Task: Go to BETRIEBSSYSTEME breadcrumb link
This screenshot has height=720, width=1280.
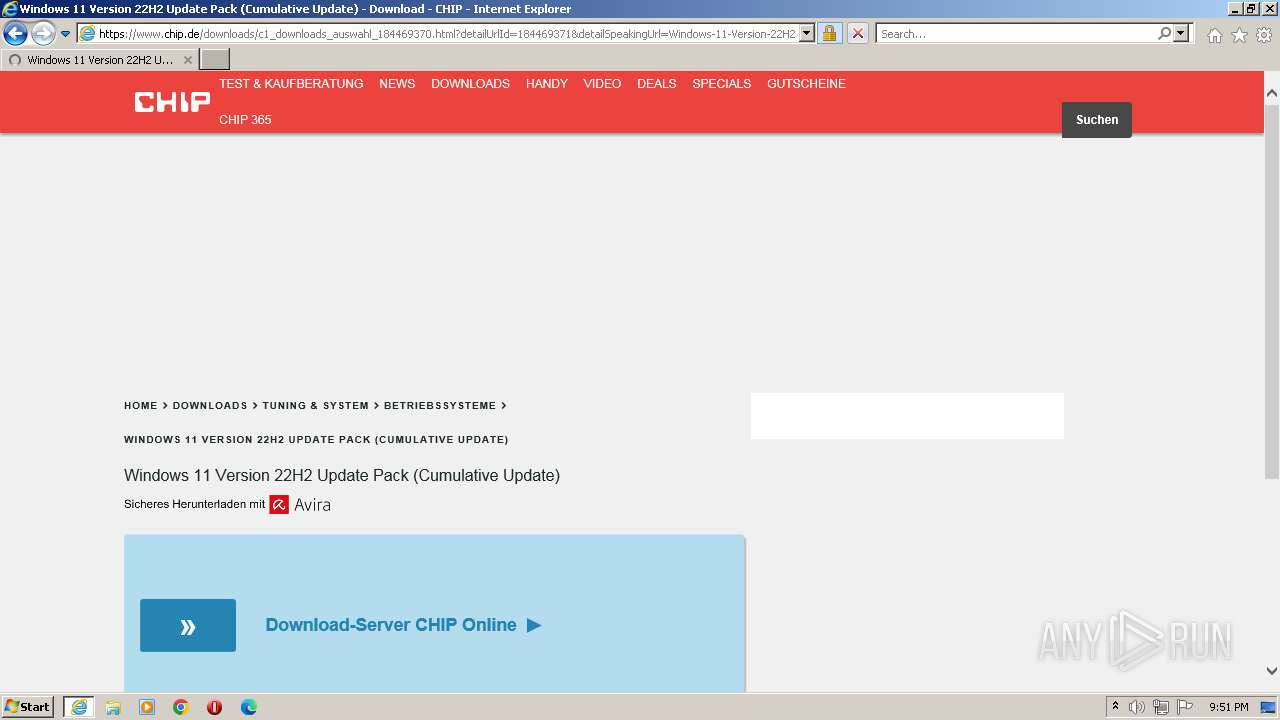Action: 440,406
